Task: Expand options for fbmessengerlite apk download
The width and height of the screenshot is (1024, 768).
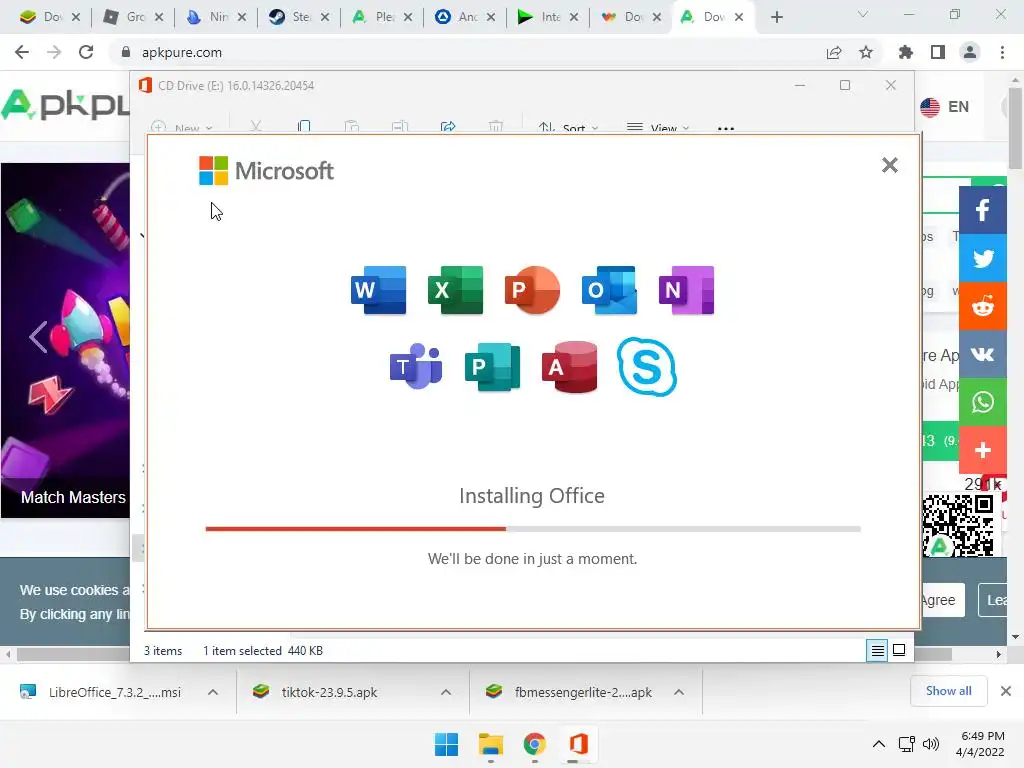Action: tap(679, 692)
